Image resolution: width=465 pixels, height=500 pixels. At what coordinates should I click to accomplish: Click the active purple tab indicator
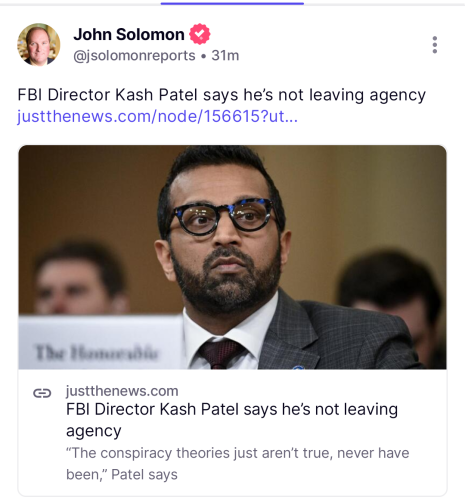[232, 4]
